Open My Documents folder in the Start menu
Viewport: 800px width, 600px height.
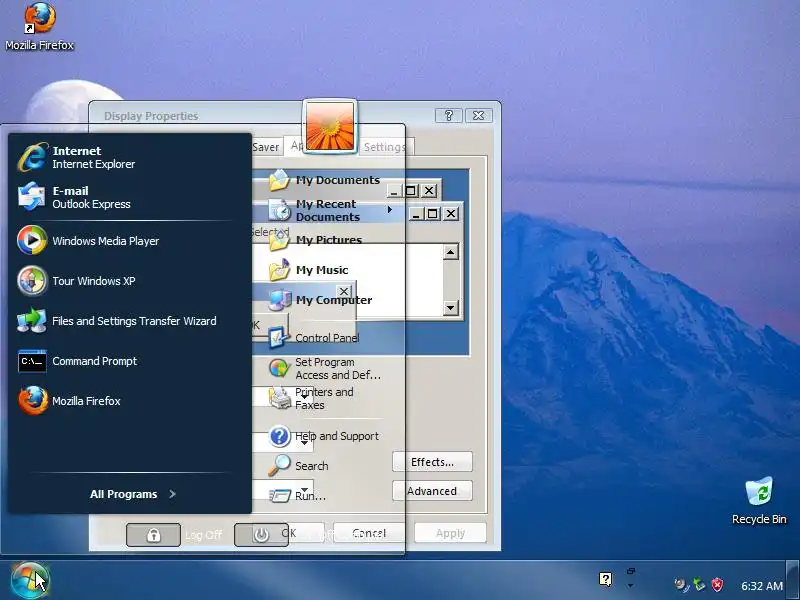click(x=324, y=180)
